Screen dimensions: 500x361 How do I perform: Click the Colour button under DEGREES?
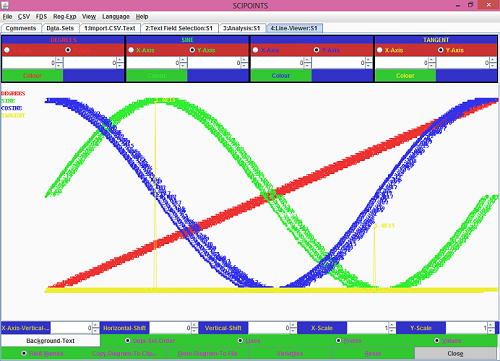(x=32, y=76)
